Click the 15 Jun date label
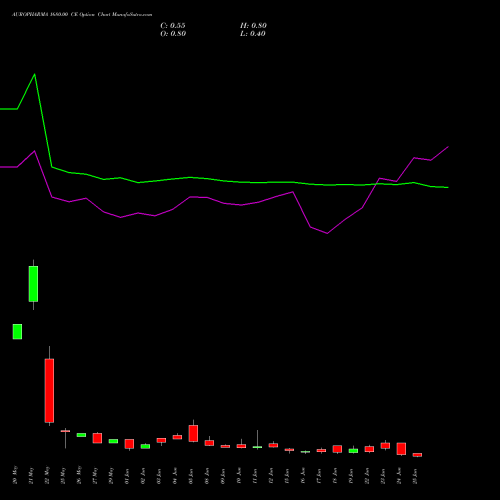Image resolution: width=500 pixels, height=500 pixels. tap(287, 476)
